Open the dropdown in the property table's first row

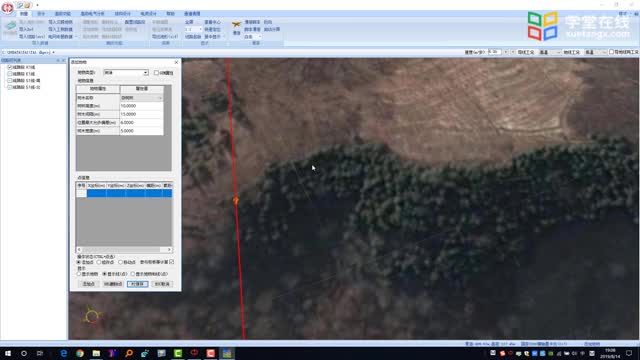click(x=141, y=98)
